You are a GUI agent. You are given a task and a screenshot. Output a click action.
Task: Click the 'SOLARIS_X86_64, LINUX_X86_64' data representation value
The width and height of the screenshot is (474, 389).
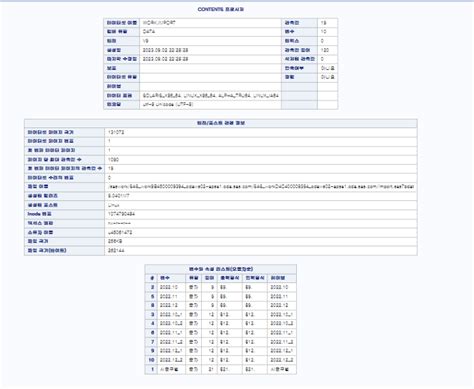[x=211, y=96]
